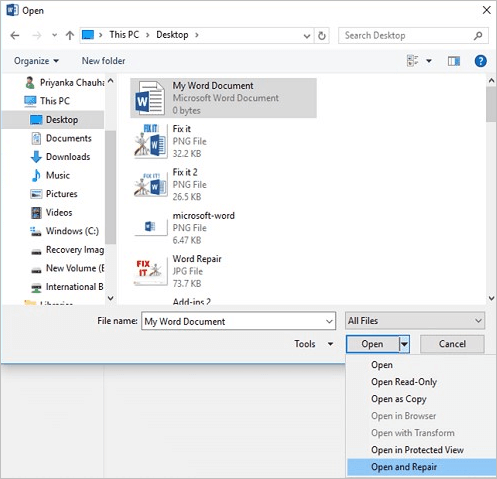Choose Open Read-Only menu option

(421, 382)
